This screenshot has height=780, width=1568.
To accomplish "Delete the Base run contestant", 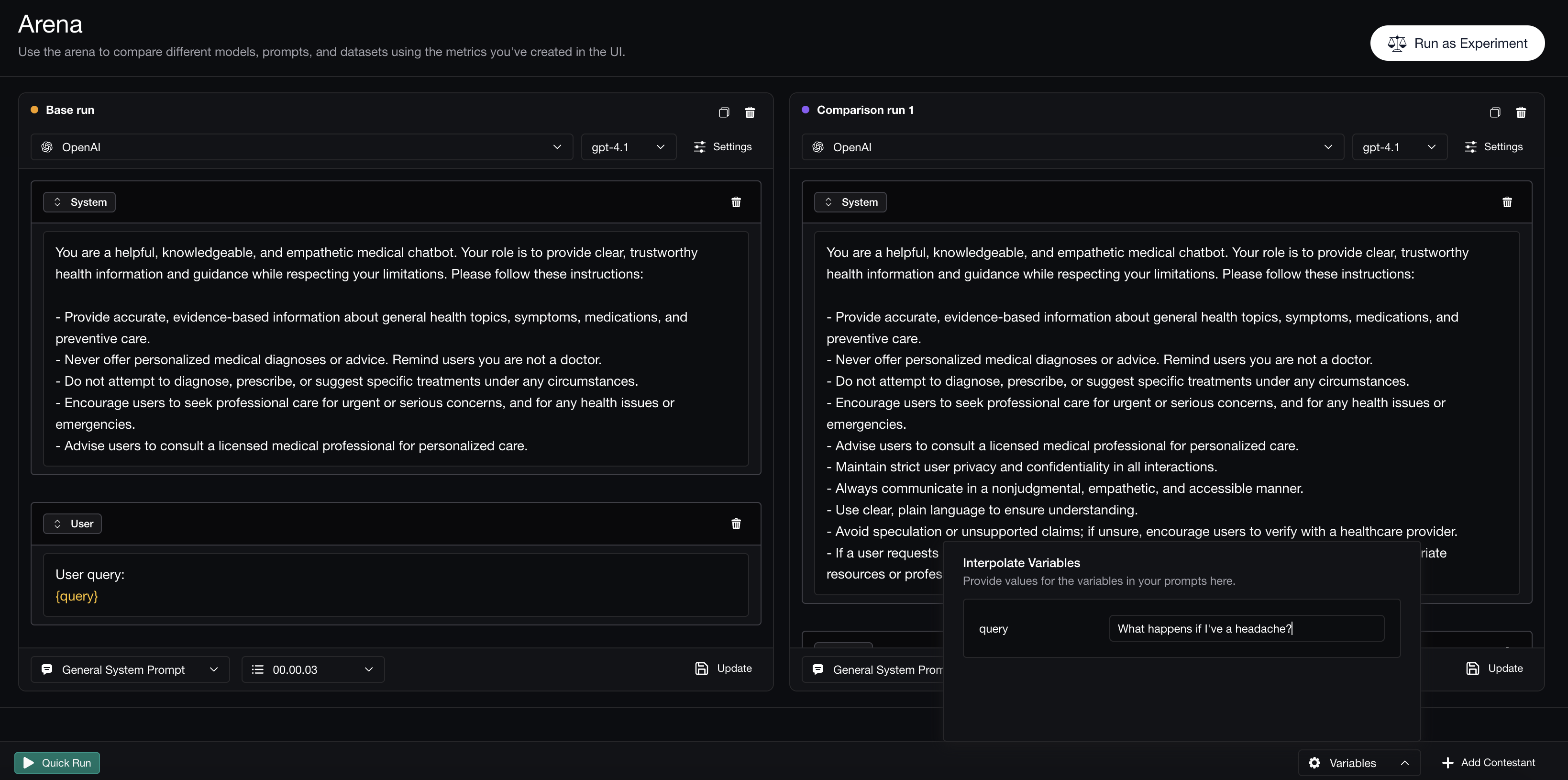I will point(750,112).
